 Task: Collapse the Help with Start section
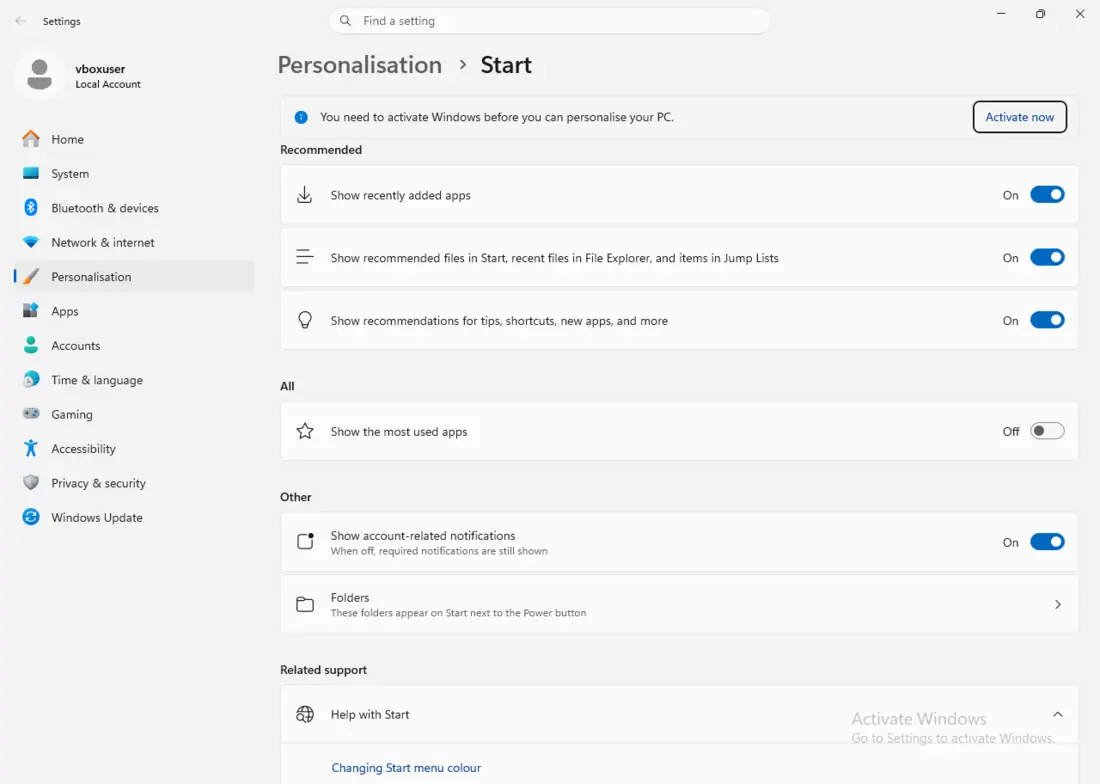point(1058,715)
